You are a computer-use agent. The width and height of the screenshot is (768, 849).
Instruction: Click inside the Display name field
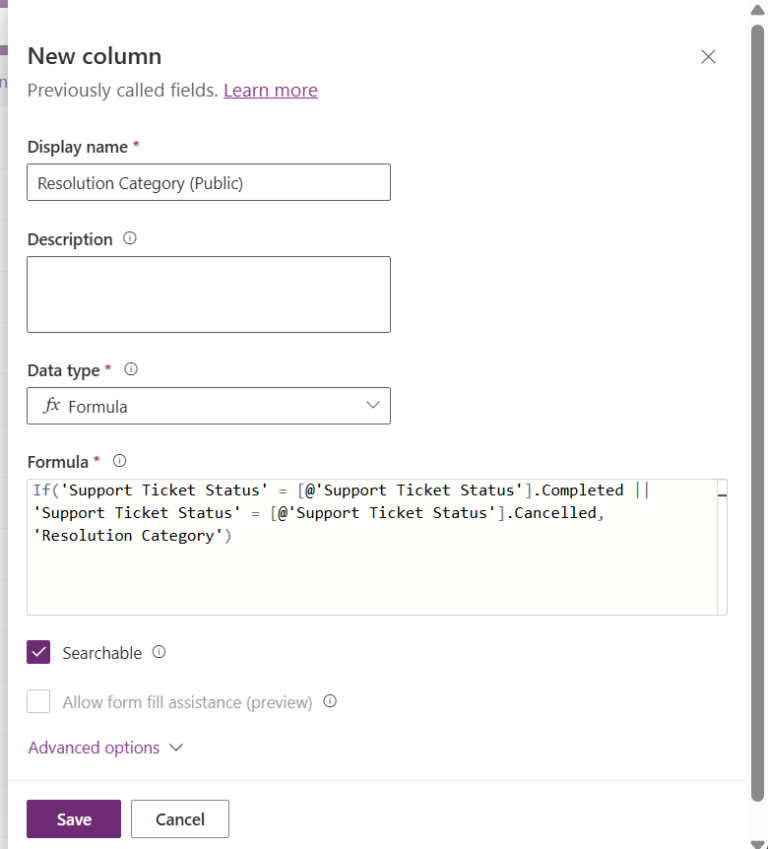point(208,182)
